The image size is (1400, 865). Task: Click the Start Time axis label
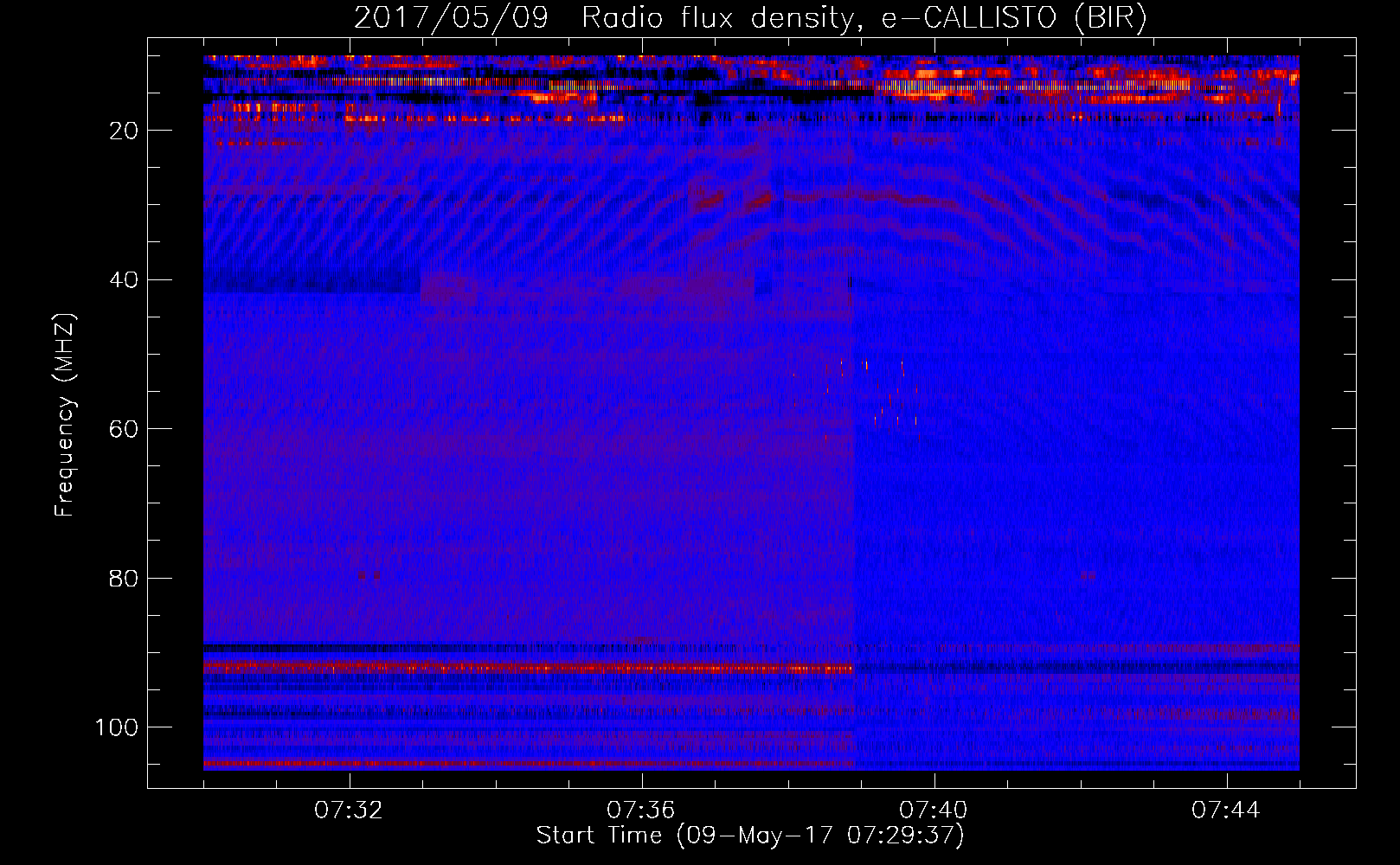click(750, 836)
